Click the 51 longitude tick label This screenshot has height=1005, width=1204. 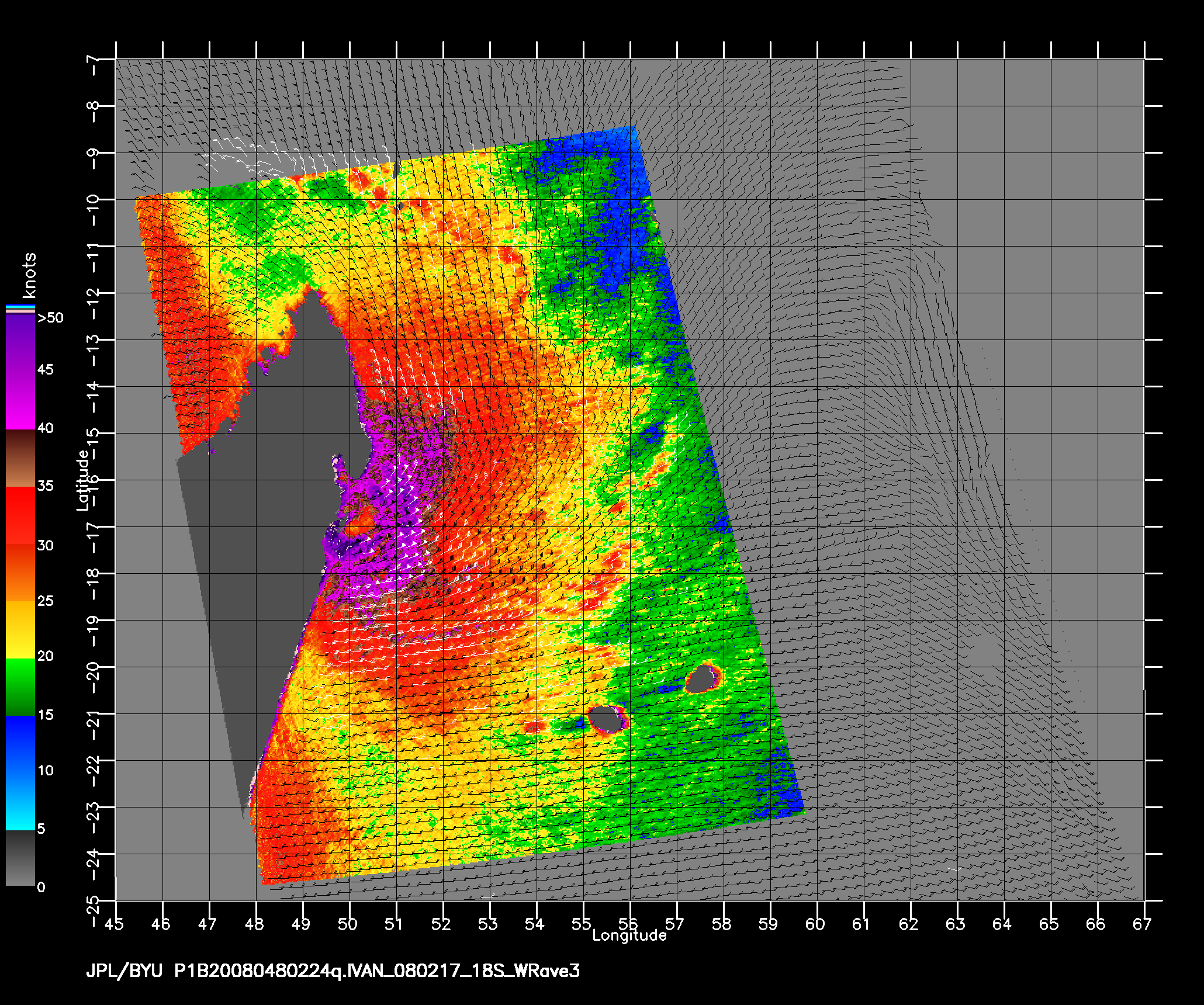[395, 924]
